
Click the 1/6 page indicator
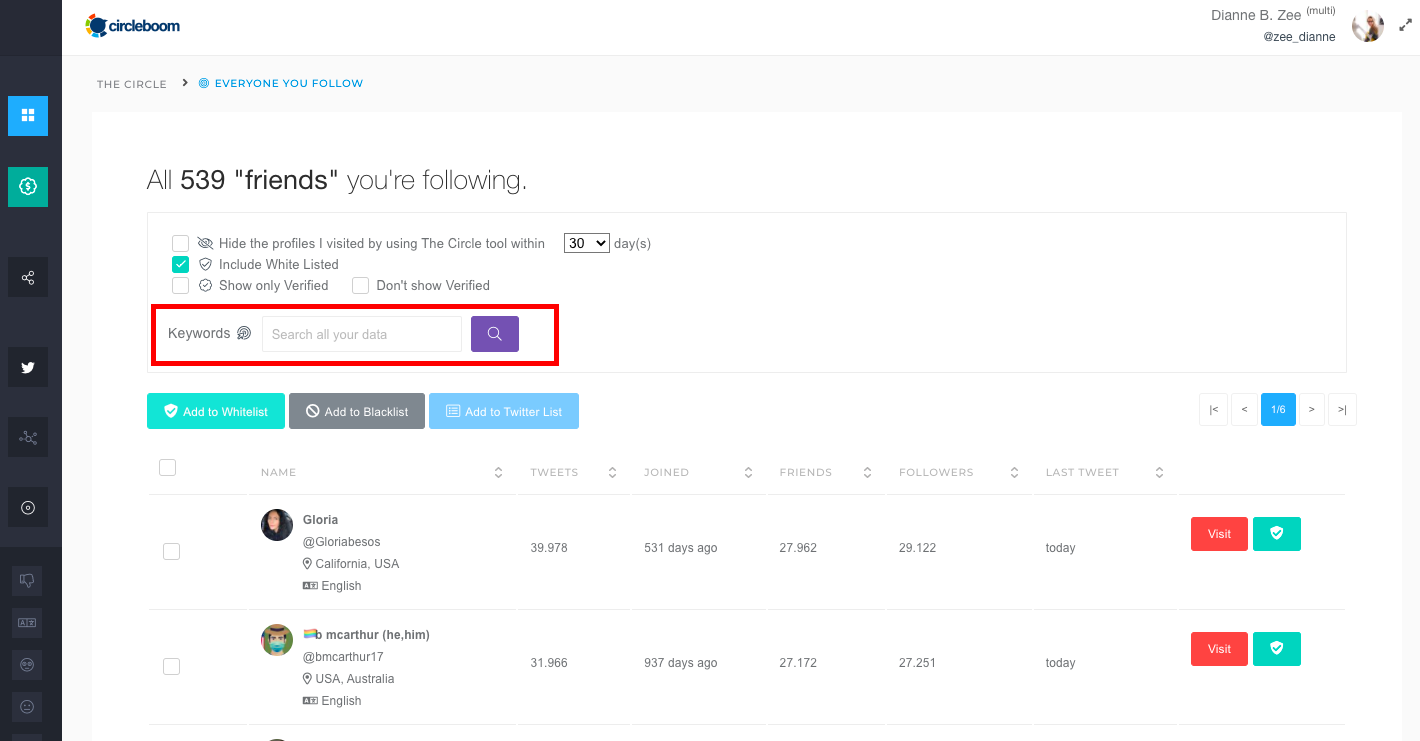(1279, 410)
